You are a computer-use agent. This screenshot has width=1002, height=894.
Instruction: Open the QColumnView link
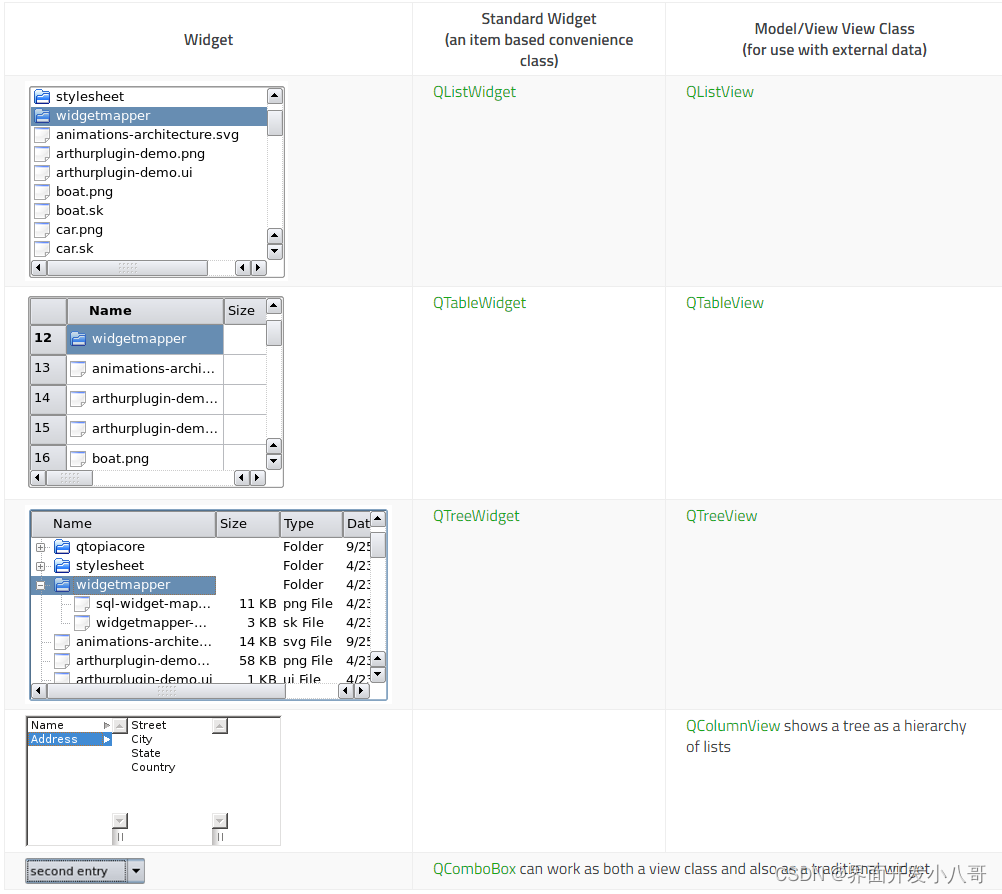click(x=733, y=726)
